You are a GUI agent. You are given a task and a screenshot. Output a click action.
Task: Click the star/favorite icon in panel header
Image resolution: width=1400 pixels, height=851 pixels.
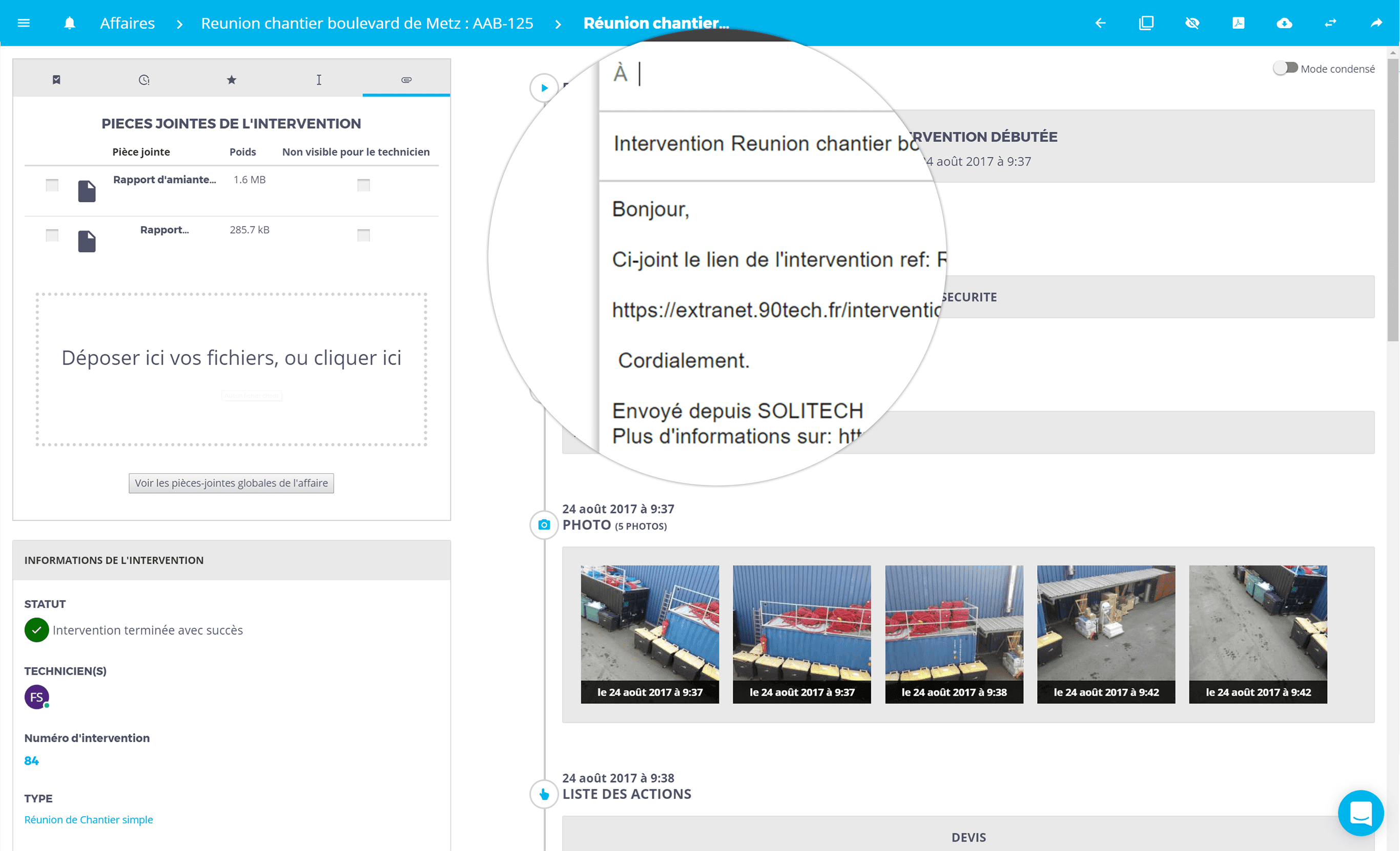(x=231, y=80)
